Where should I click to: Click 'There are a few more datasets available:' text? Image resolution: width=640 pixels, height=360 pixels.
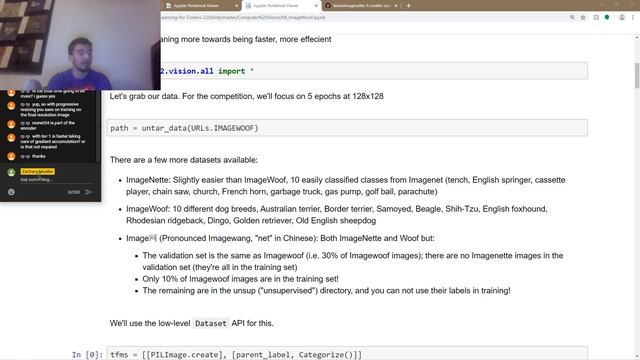(184, 160)
